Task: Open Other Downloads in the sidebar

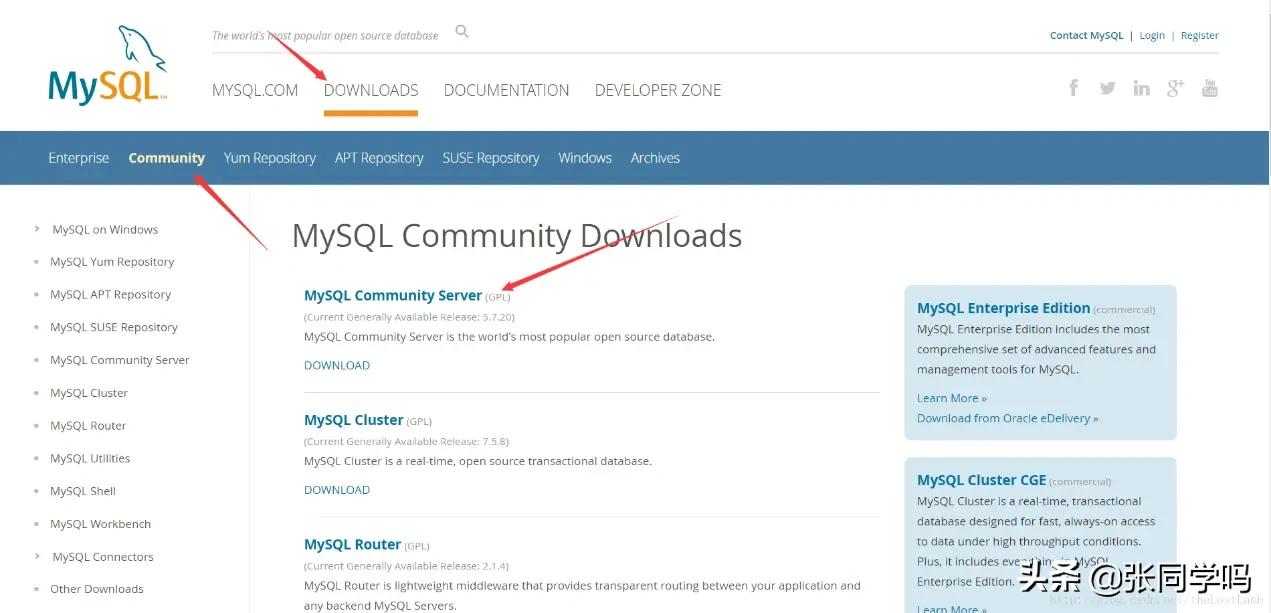Action: click(97, 589)
